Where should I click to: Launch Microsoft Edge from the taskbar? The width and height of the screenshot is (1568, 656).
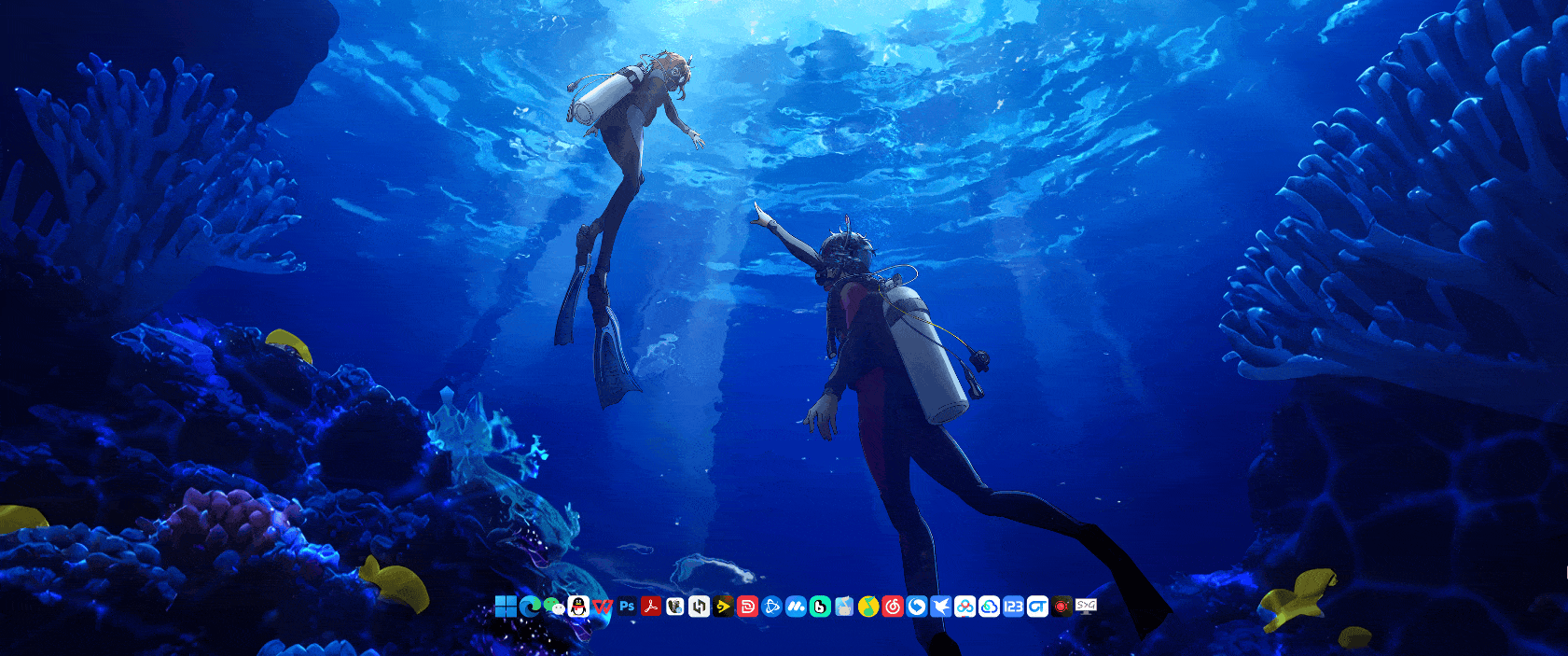point(530,607)
